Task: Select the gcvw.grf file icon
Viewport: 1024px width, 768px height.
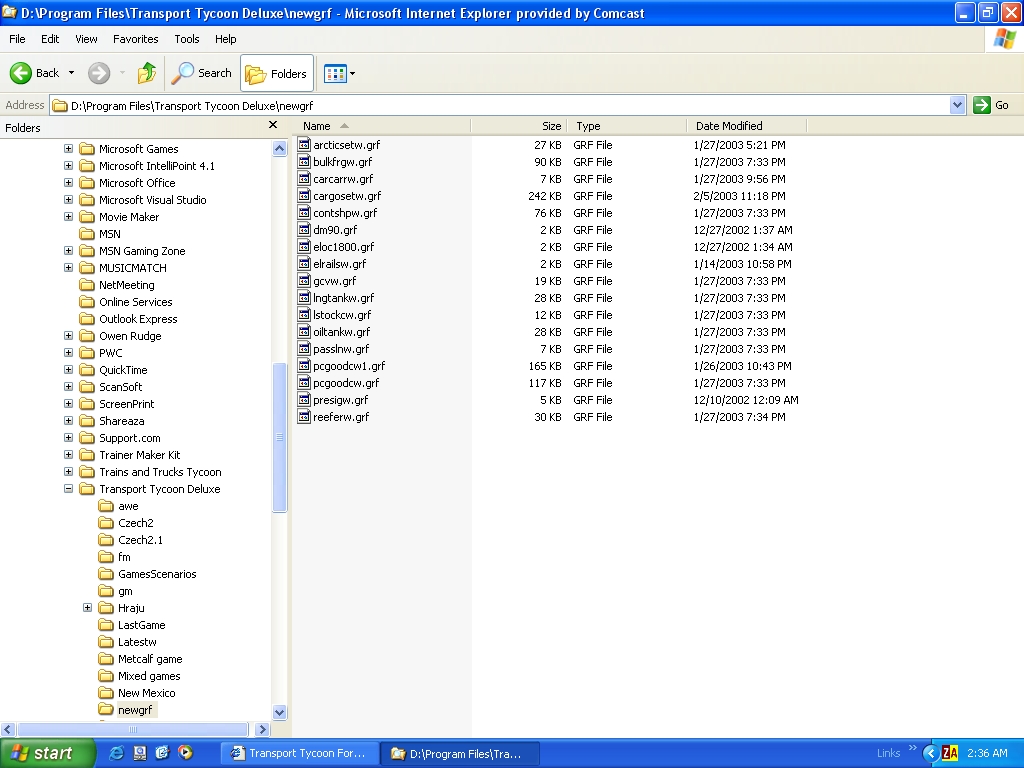Action: [x=304, y=280]
